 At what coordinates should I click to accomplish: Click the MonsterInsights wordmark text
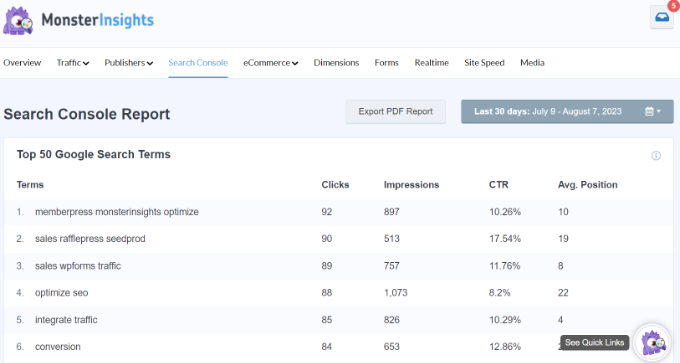[98, 20]
